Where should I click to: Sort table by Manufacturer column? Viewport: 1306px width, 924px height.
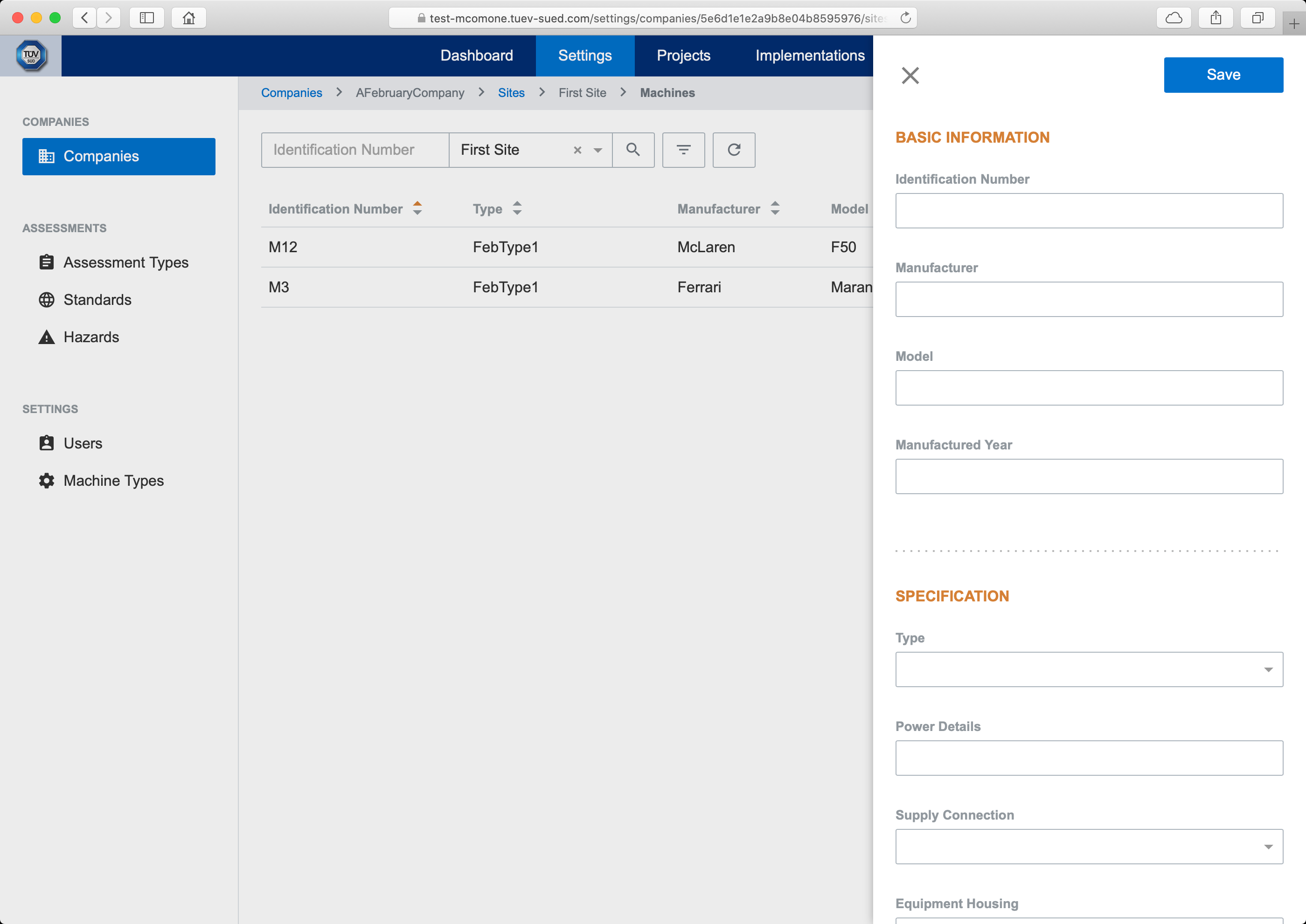point(775,208)
